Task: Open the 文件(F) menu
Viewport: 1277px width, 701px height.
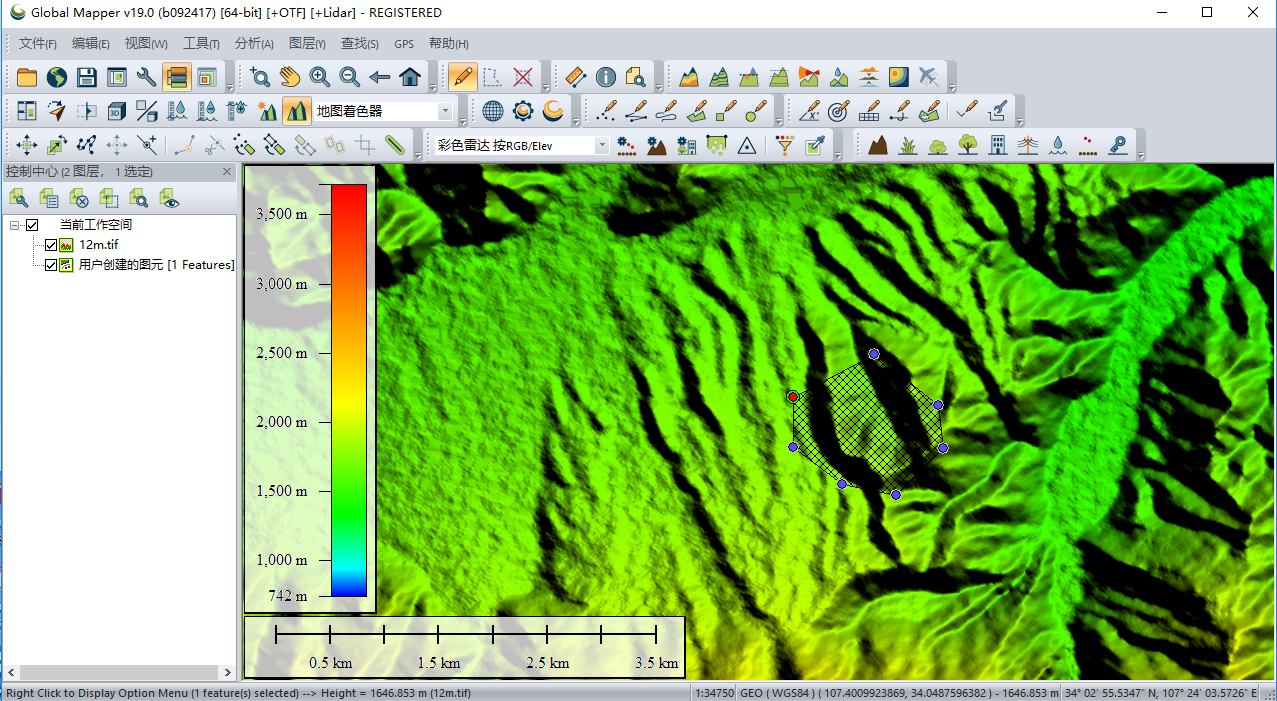Action: point(37,44)
